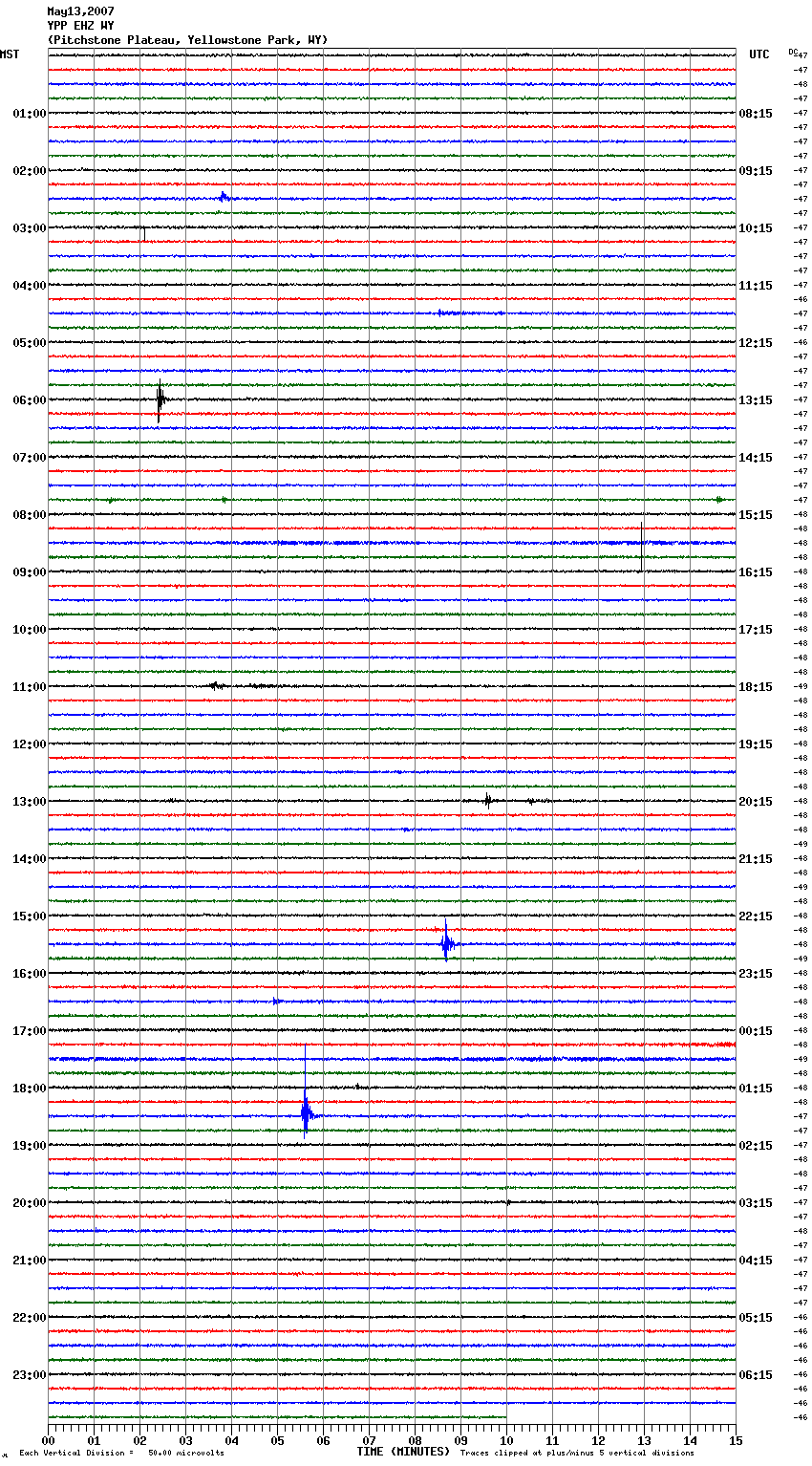The width and height of the screenshot is (812, 1466).
Task: Click the 00:15 UTC time label
Action: 756,1031
